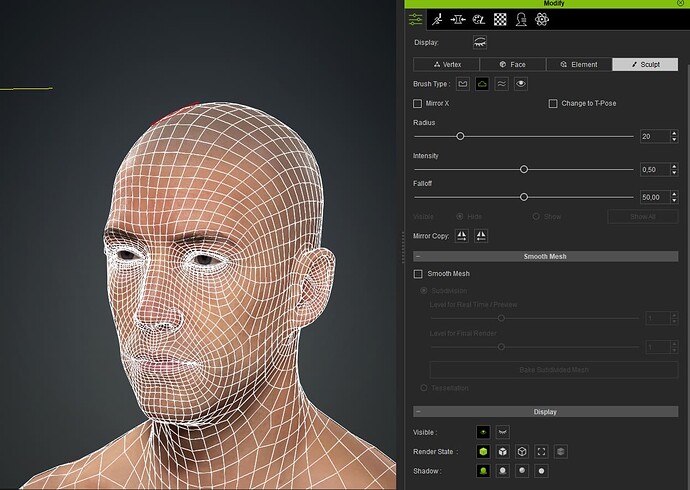This screenshot has height=490, width=690.
Task: Open the Material tab with paint palette icon
Action: 479,19
